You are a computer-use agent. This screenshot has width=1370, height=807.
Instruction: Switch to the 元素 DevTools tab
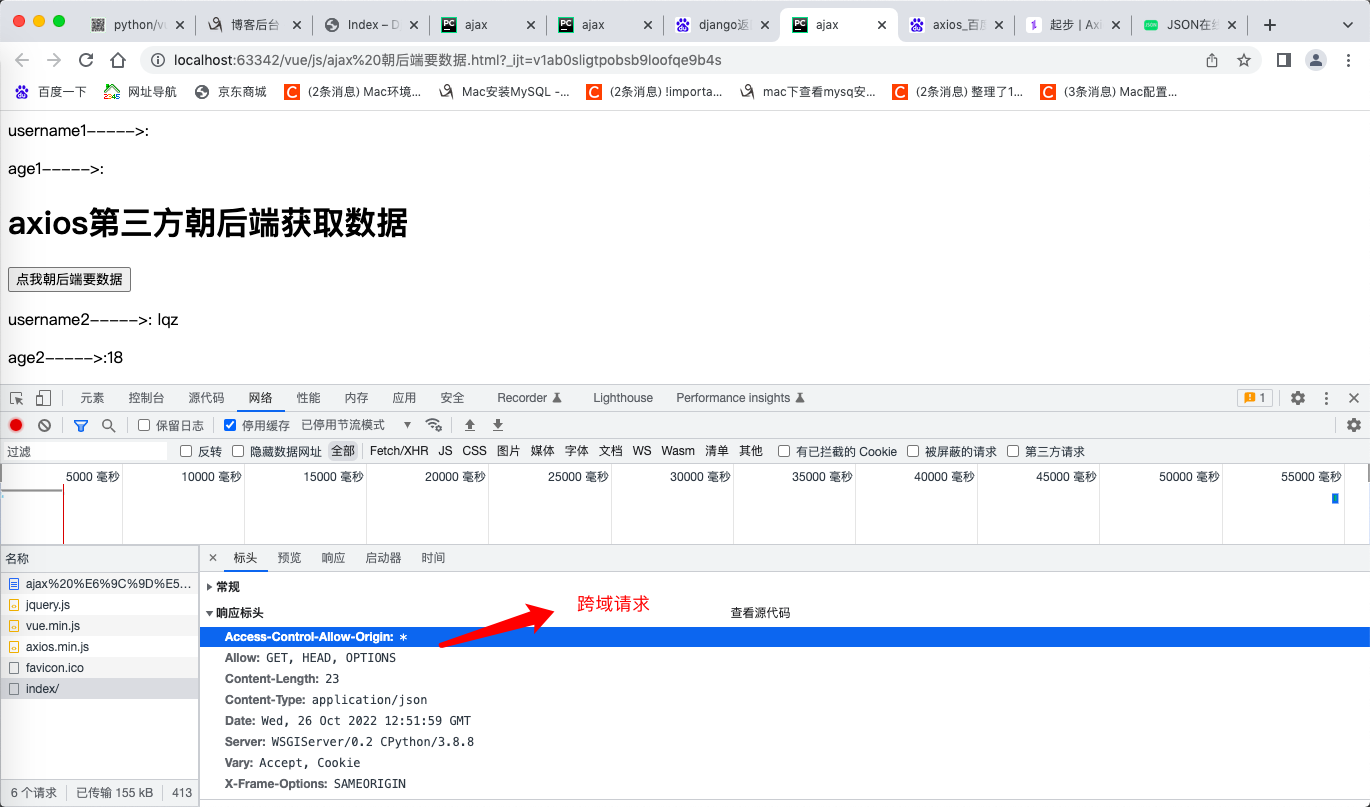click(92, 398)
